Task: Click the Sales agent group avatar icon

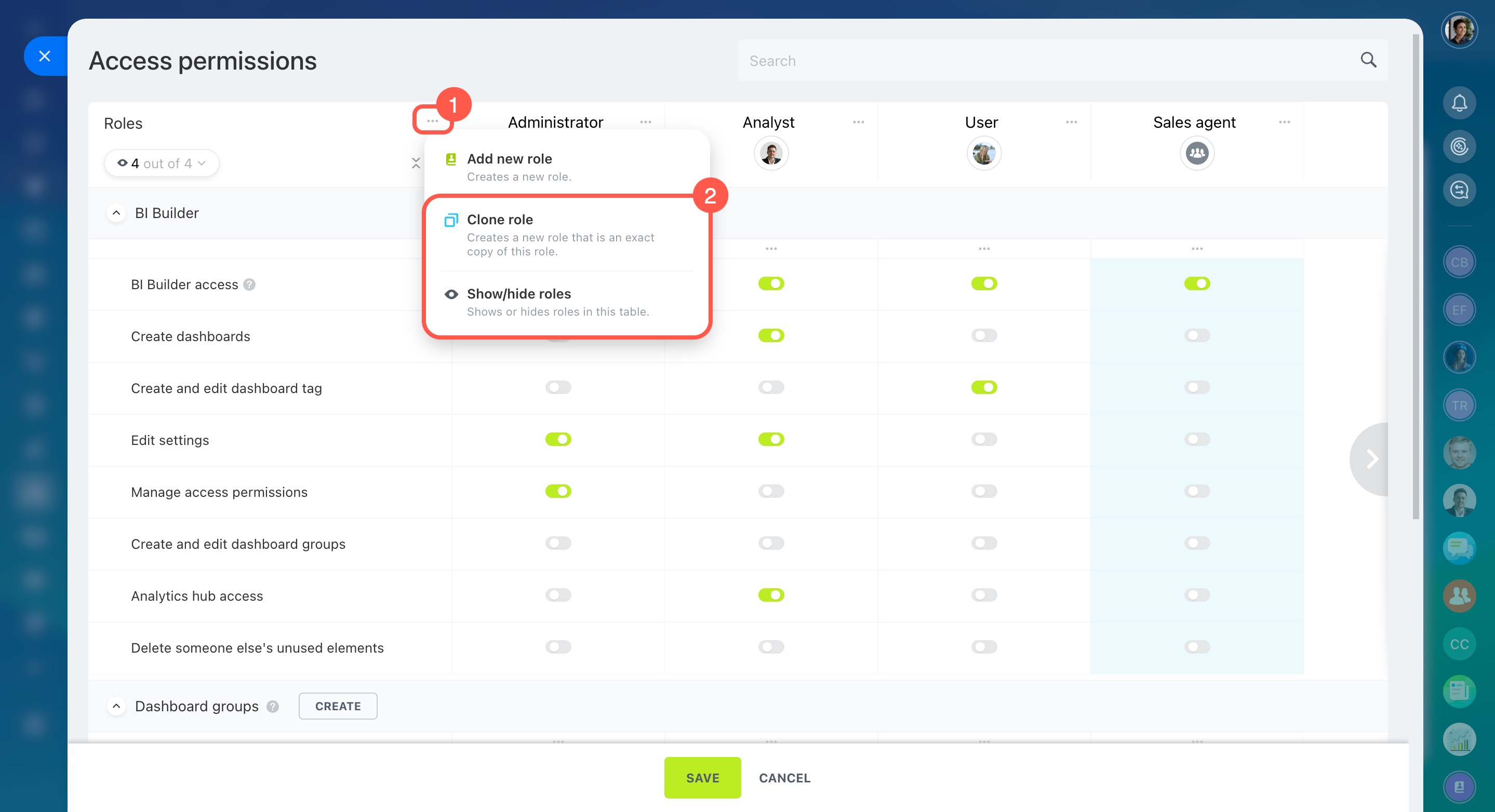Action: click(1197, 154)
